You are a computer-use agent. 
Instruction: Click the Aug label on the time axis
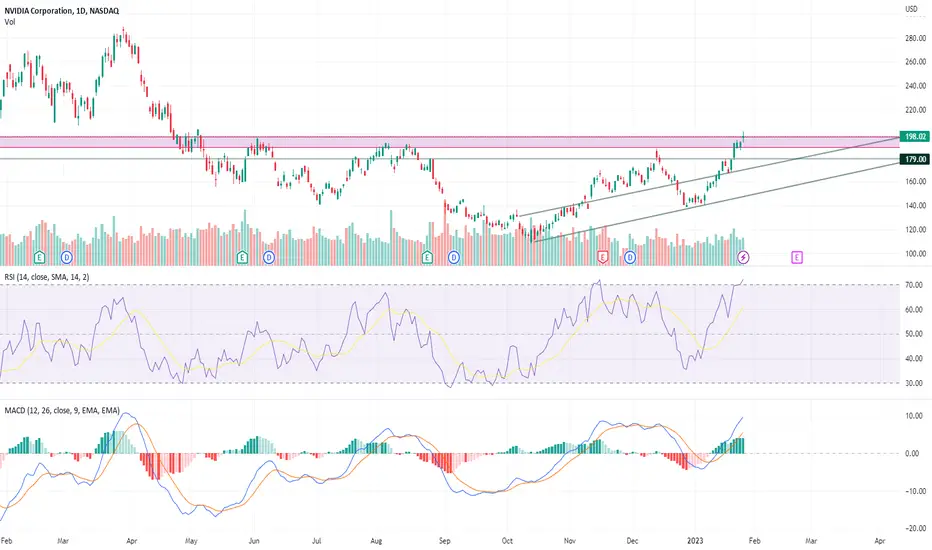(376, 541)
